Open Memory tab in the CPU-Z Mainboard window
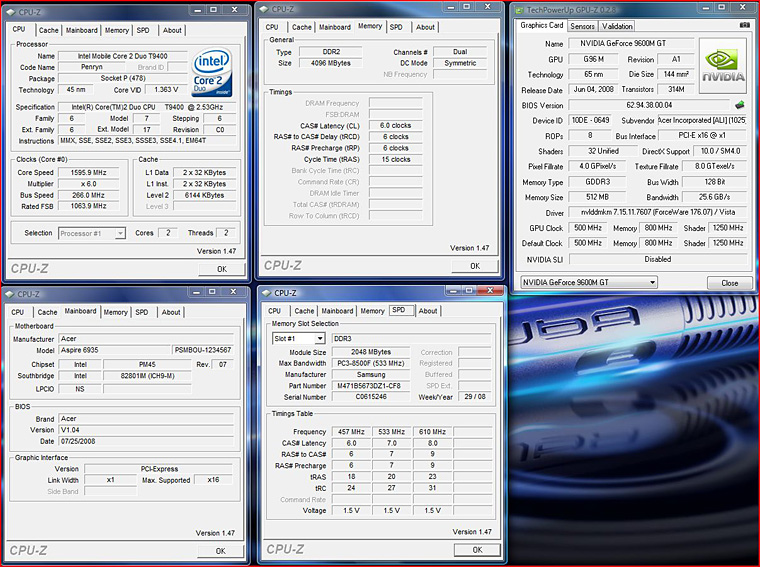The height and width of the screenshot is (567, 760). click(x=115, y=312)
